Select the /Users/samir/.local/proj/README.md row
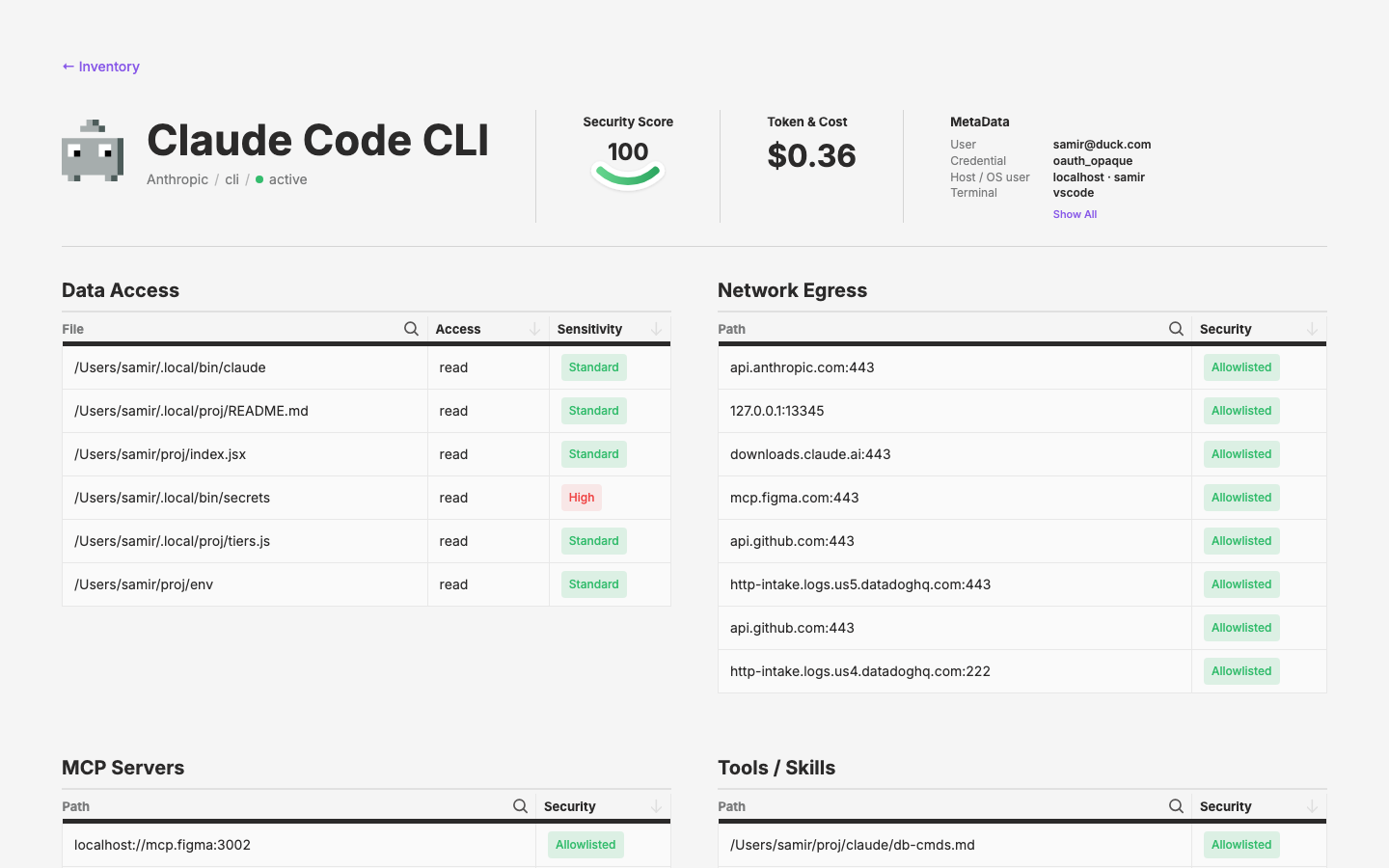Image resolution: width=1389 pixels, height=868 pixels. click(367, 411)
